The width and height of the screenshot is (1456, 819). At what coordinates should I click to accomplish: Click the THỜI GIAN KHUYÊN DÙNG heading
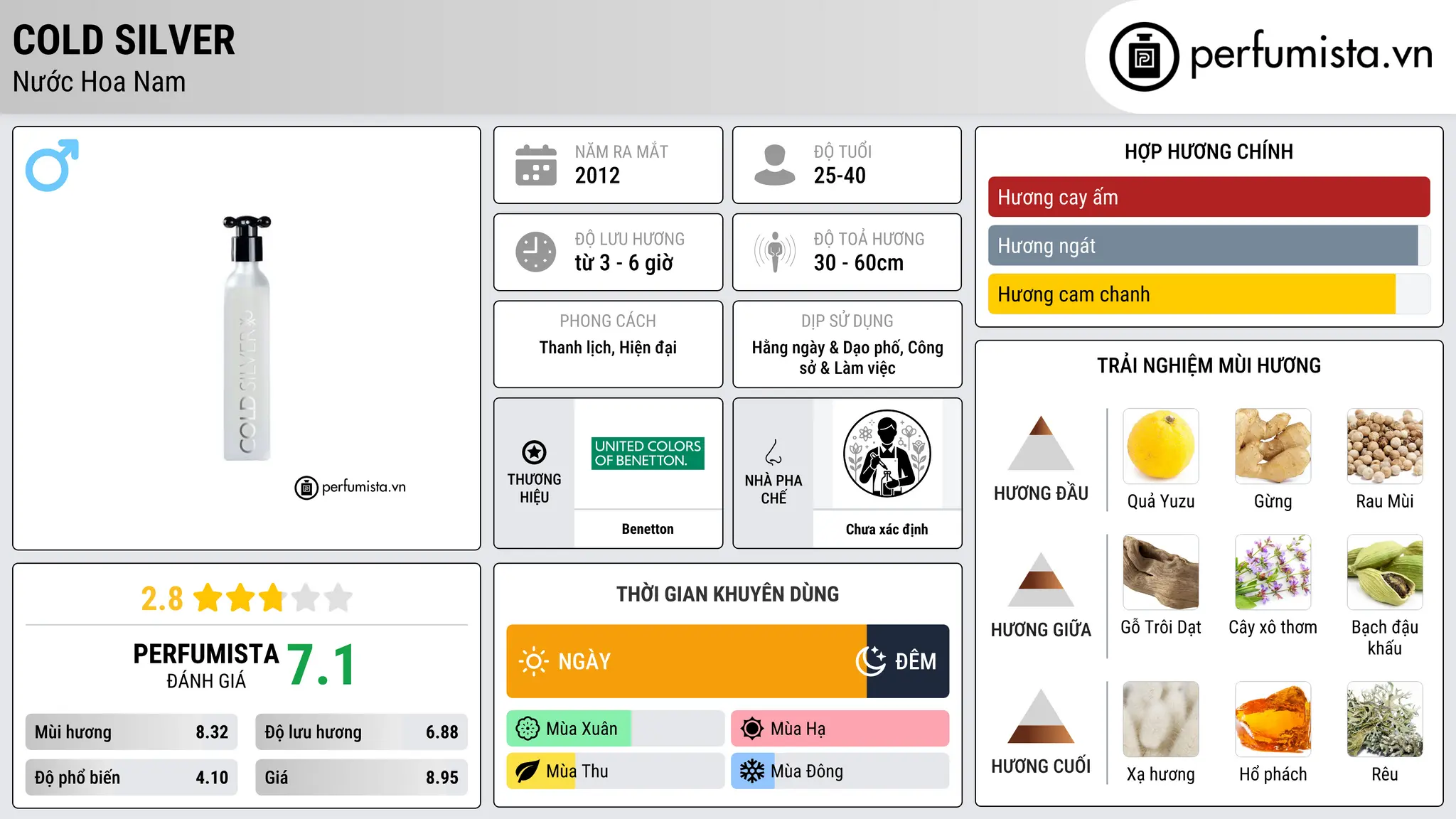click(728, 594)
